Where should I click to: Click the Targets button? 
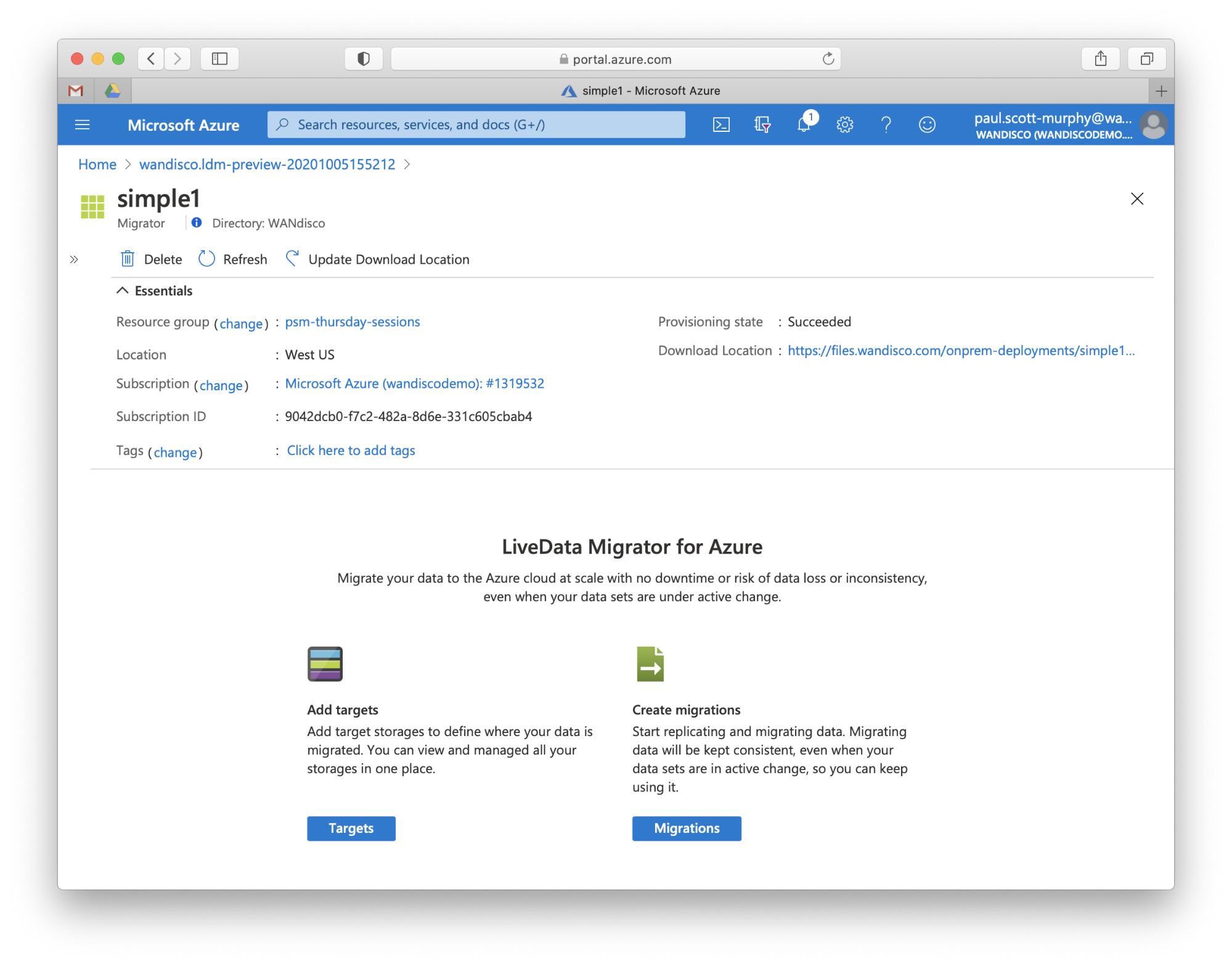(x=351, y=828)
